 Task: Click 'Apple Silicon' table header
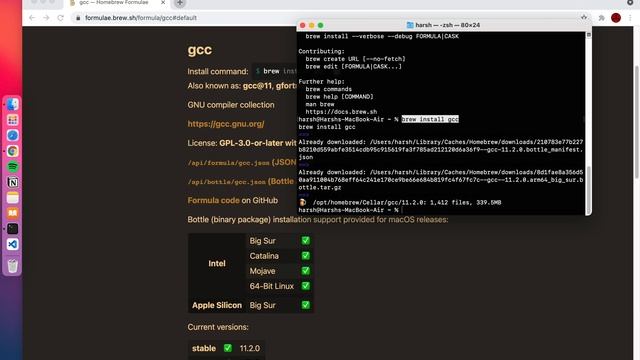pos(217,305)
